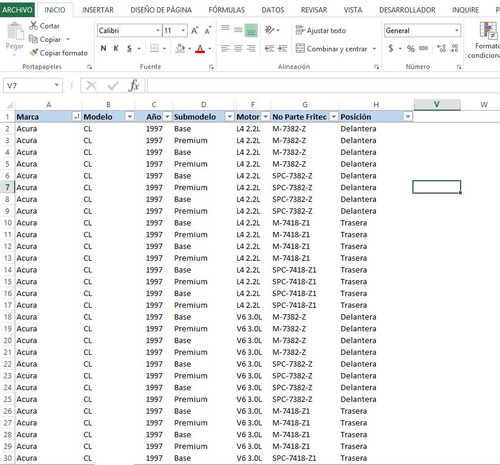Image resolution: width=500 pixels, height=465 pixels.
Task: Decrease font size with the small A icon
Action: [x=208, y=31]
